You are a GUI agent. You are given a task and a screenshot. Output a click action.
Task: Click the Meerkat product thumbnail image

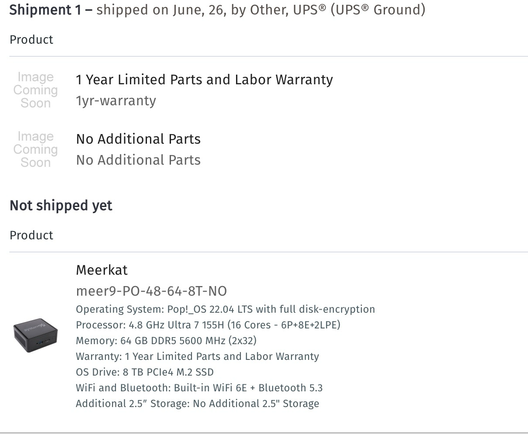[x=35, y=335]
